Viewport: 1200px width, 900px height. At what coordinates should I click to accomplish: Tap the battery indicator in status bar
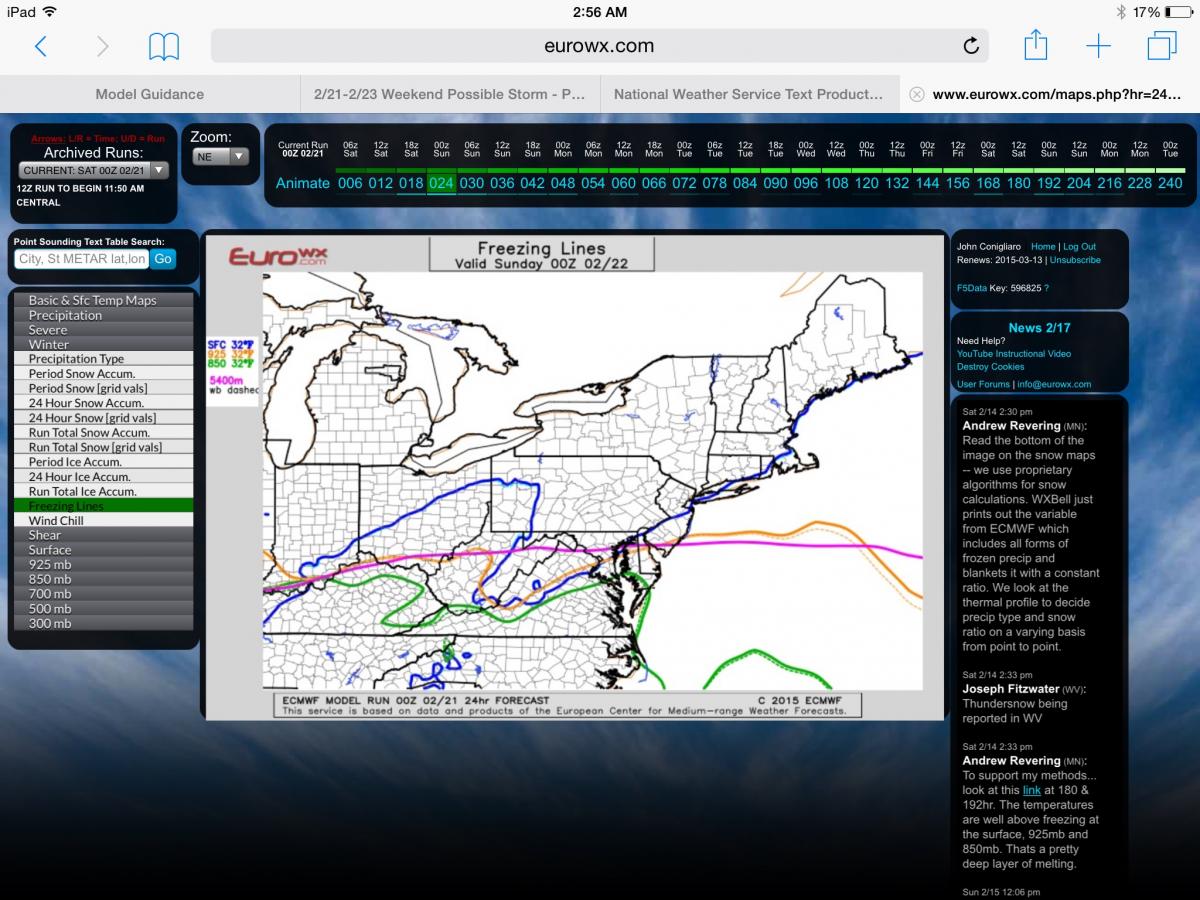(x=1179, y=12)
